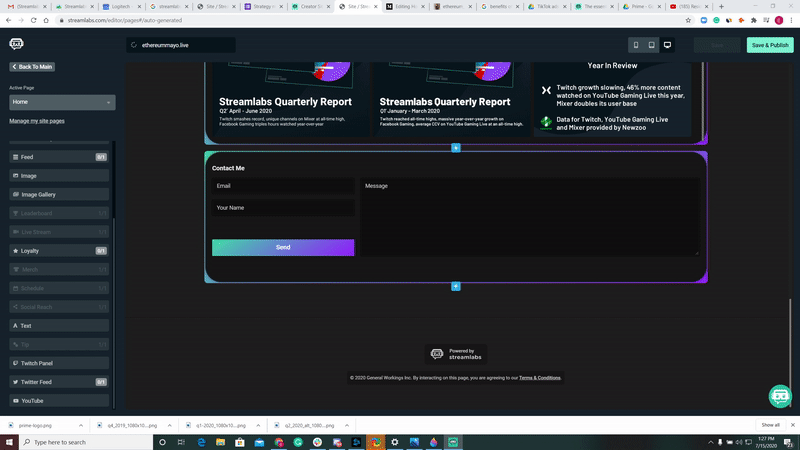The image size is (800, 450).
Task: Open a new browser tab with plus
Action: [x=721, y=7]
